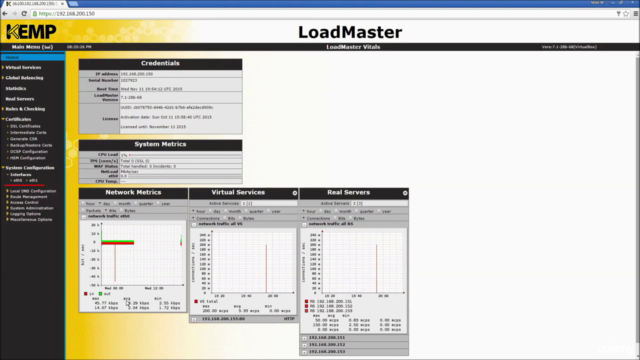Open Backup/Restore Certs submenu item

point(31,145)
